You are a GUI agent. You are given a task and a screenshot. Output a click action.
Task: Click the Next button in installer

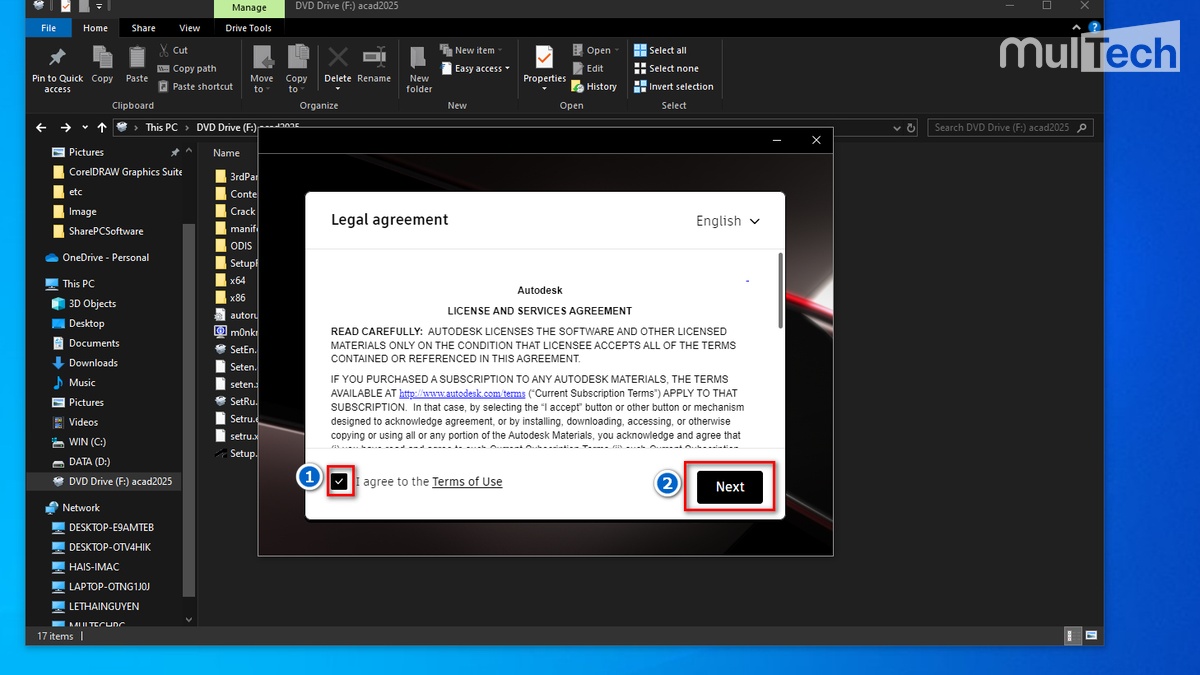[x=729, y=487]
